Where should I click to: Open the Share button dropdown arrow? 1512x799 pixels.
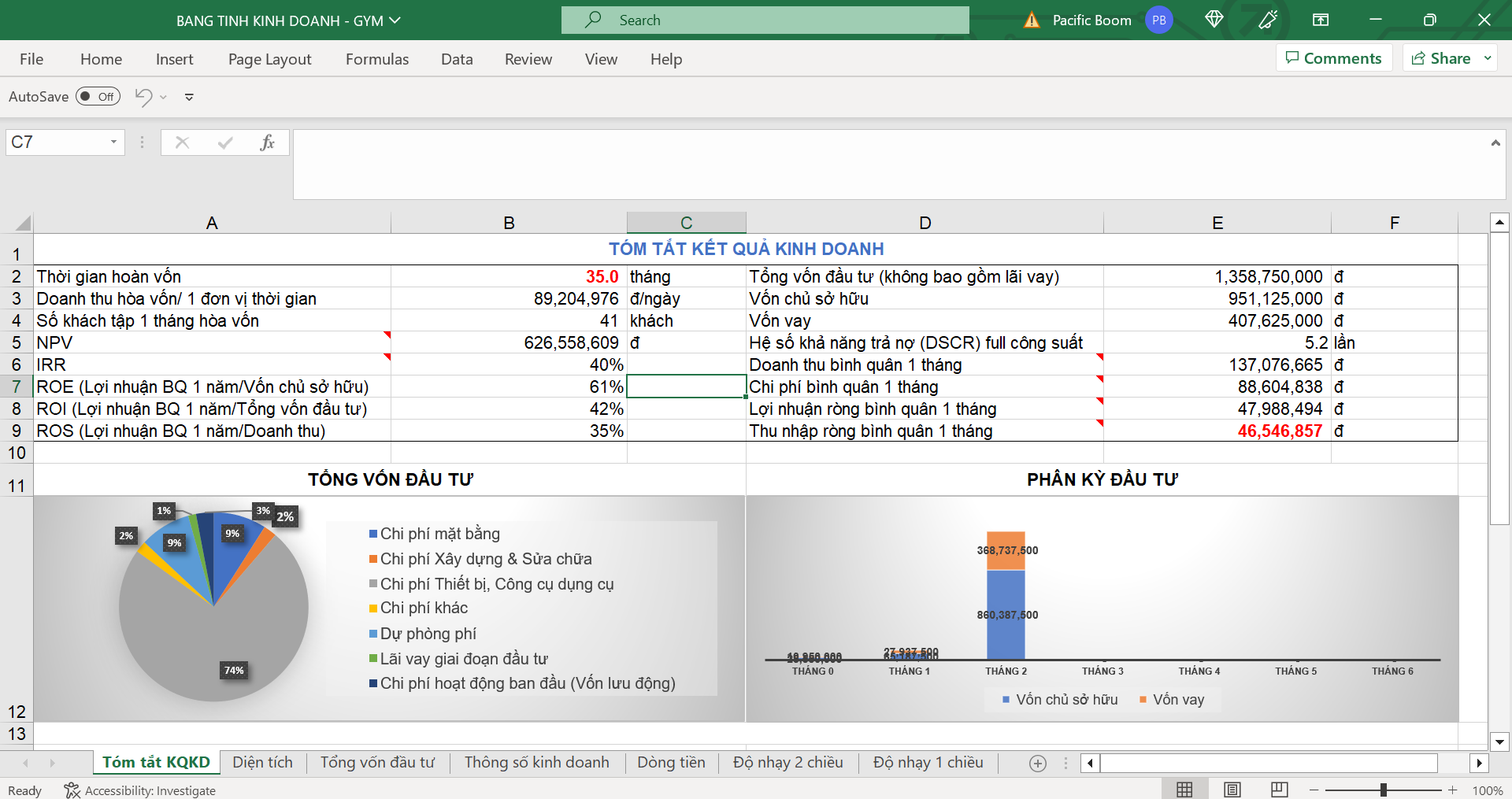(1488, 58)
